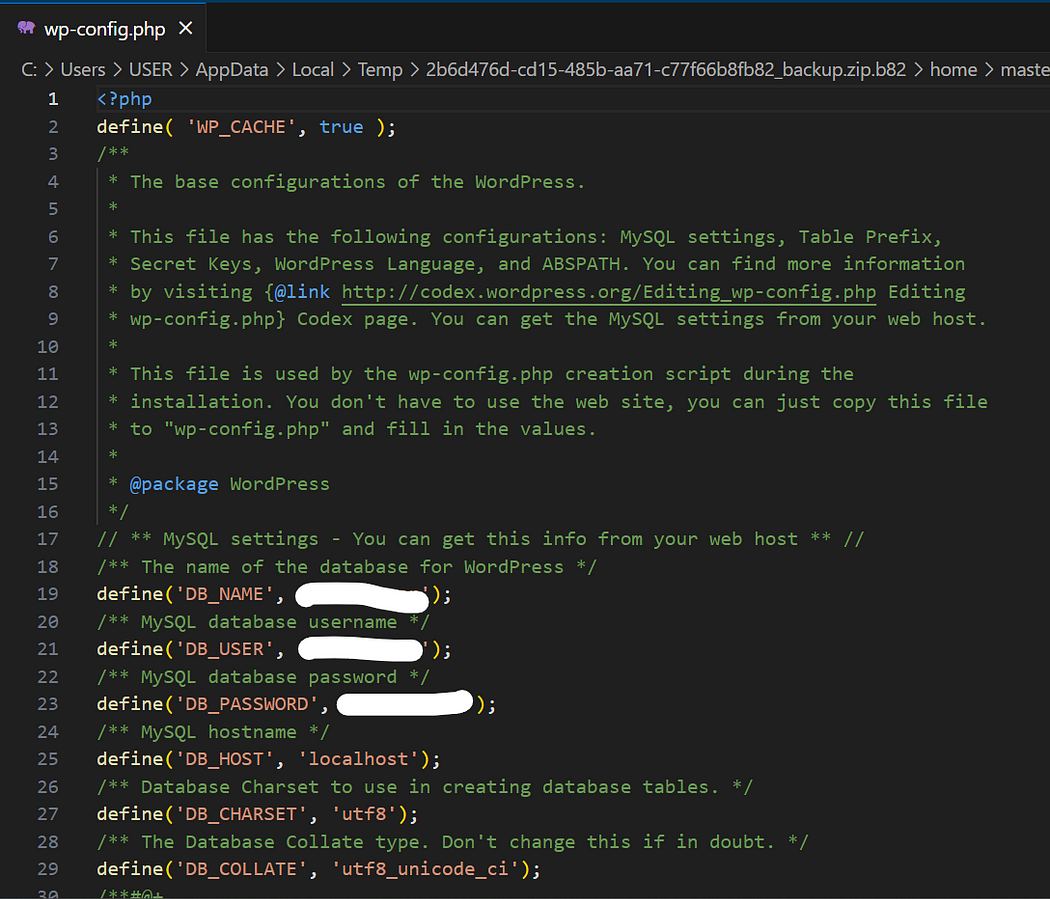Open the USER breadcrumb segment

point(151,70)
